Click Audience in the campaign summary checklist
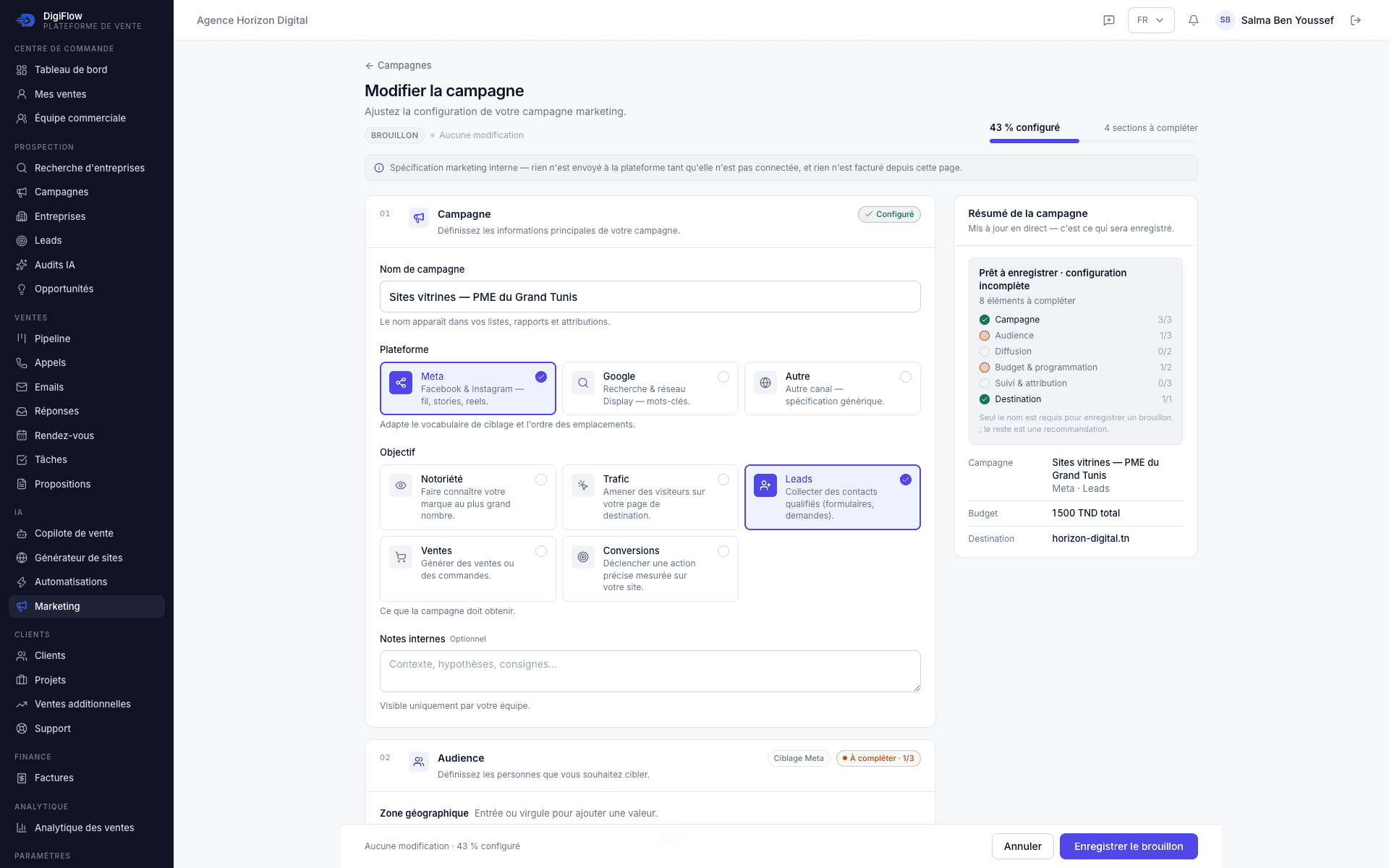The width and height of the screenshot is (1389, 868). click(1075, 336)
